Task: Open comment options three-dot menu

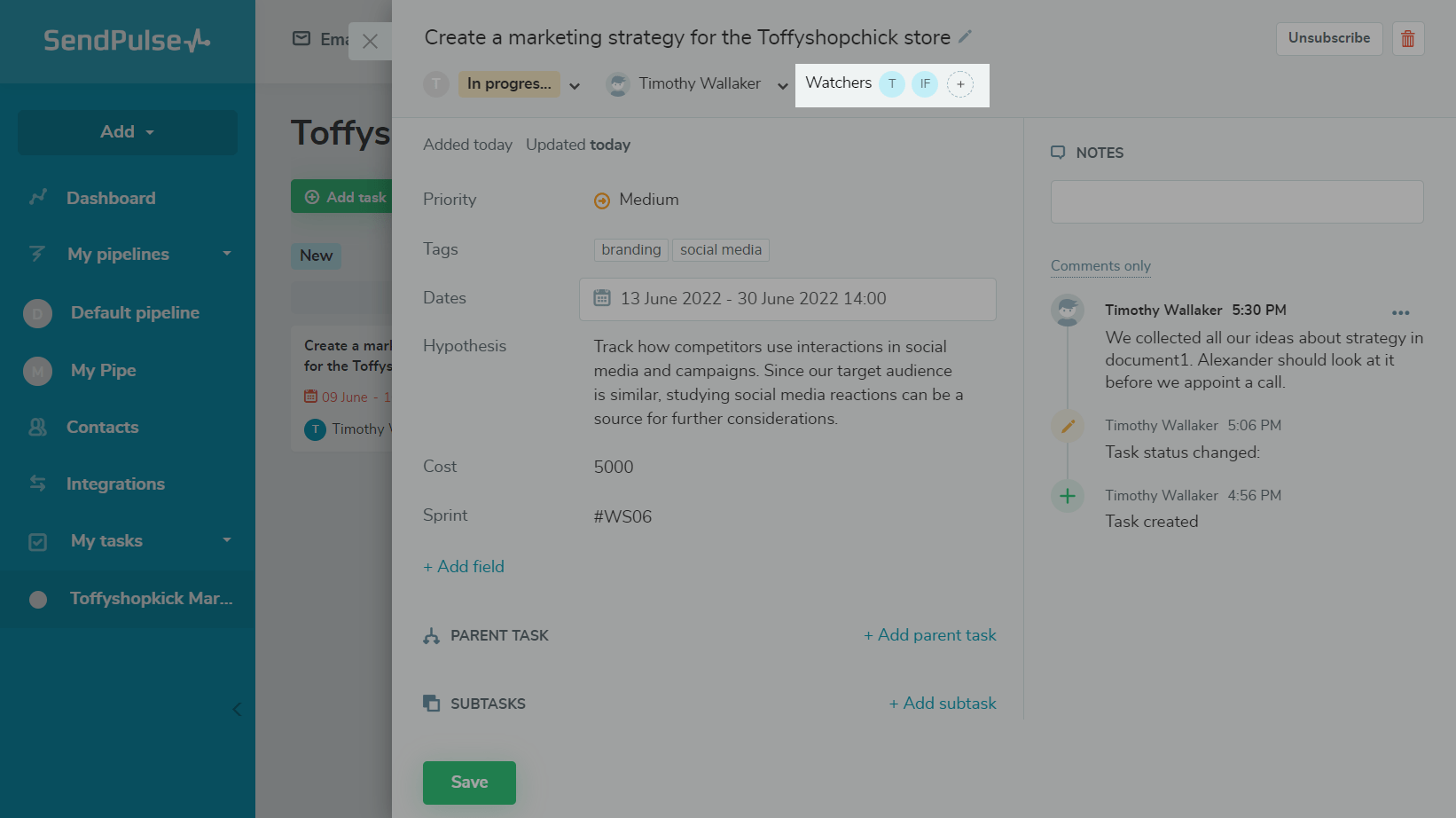Action: tap(1401, 312)
